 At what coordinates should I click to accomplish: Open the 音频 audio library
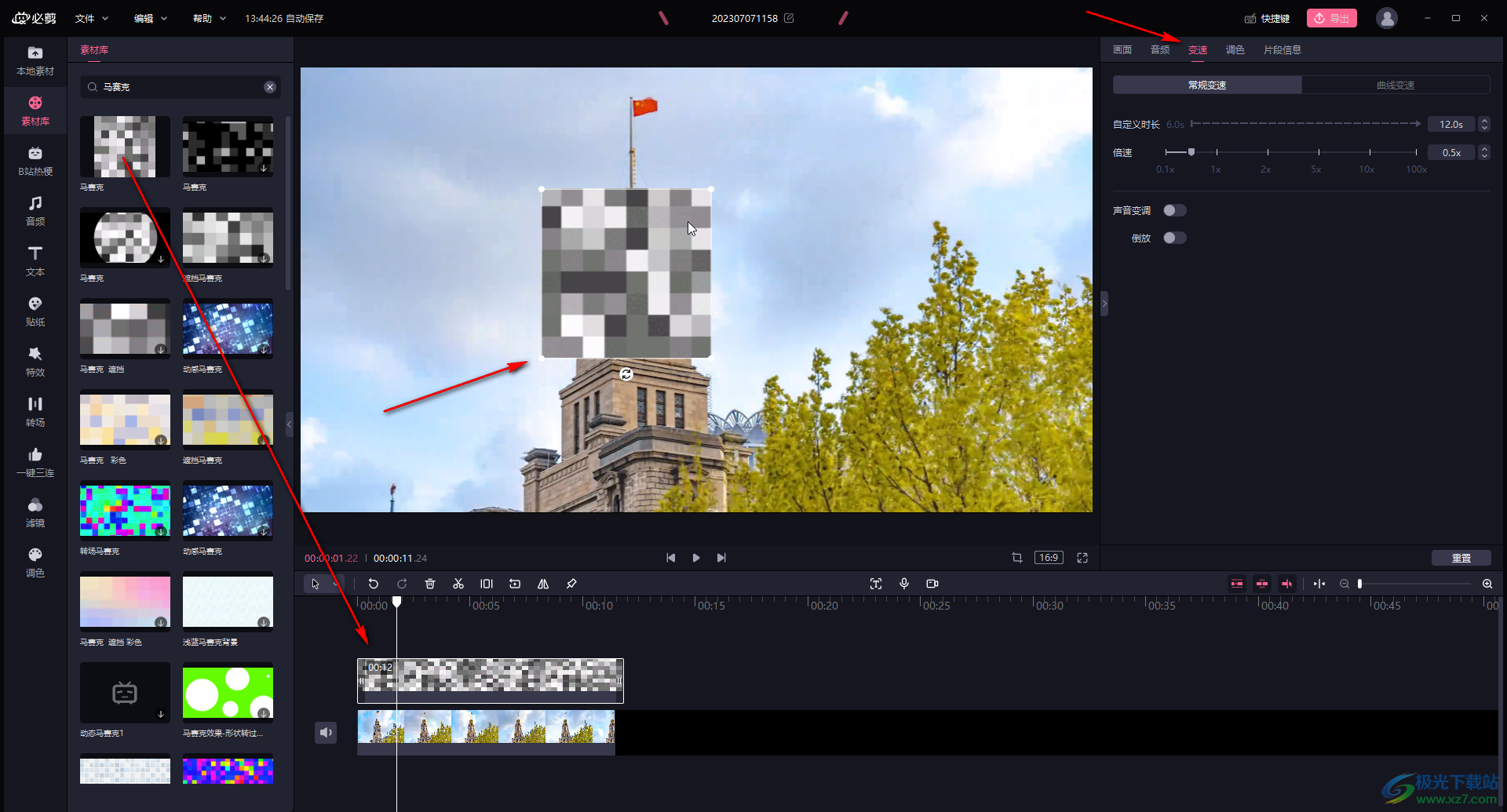click(35, 212)
